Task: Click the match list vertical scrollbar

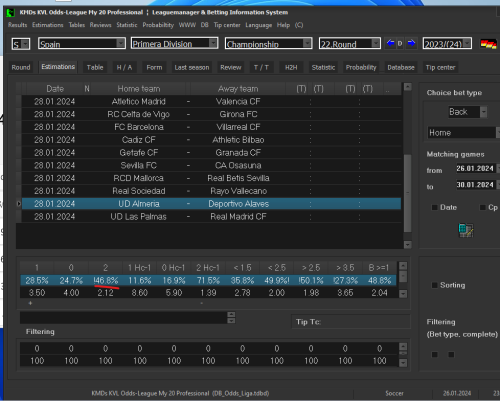Action: pyautogui.click(x=407, y=193)
